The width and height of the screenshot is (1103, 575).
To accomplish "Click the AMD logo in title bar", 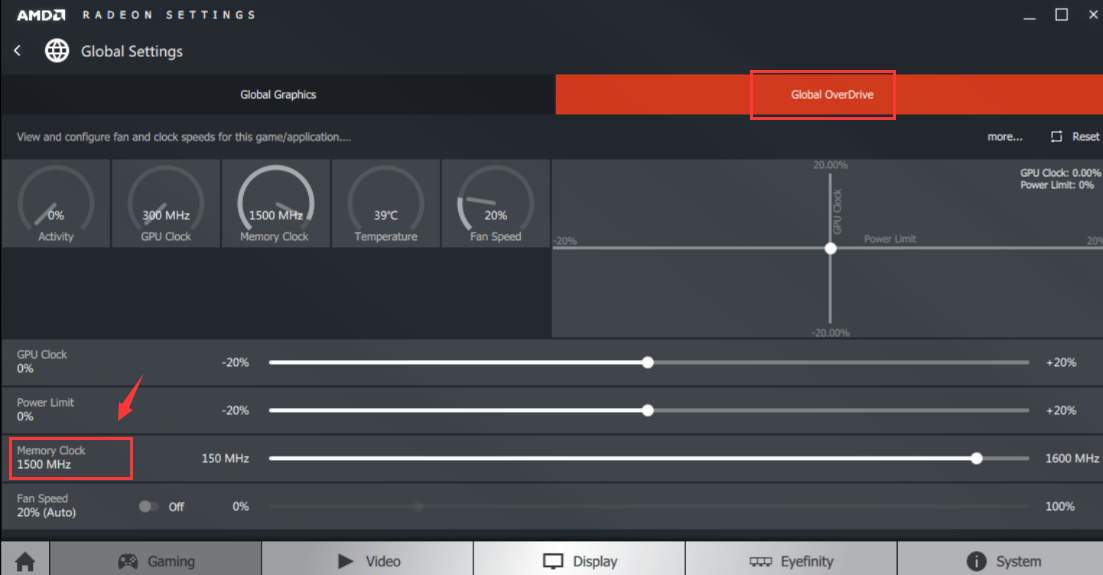I will (x=41, y=15).
